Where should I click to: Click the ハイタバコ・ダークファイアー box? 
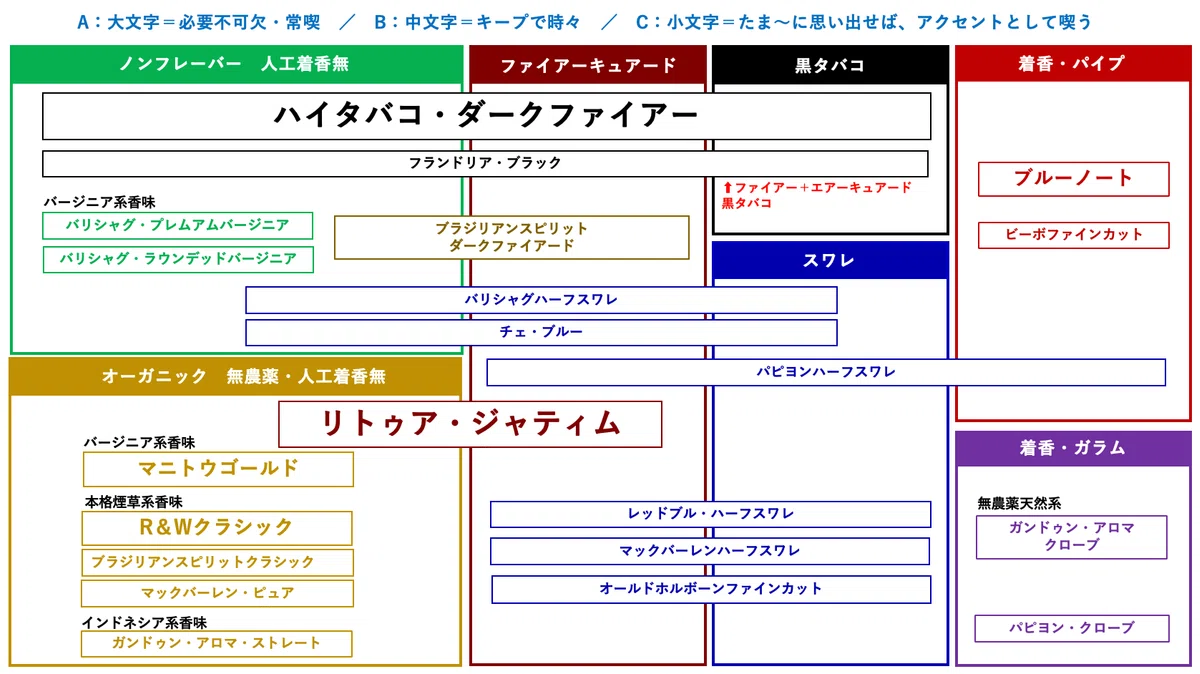point(486,116)
